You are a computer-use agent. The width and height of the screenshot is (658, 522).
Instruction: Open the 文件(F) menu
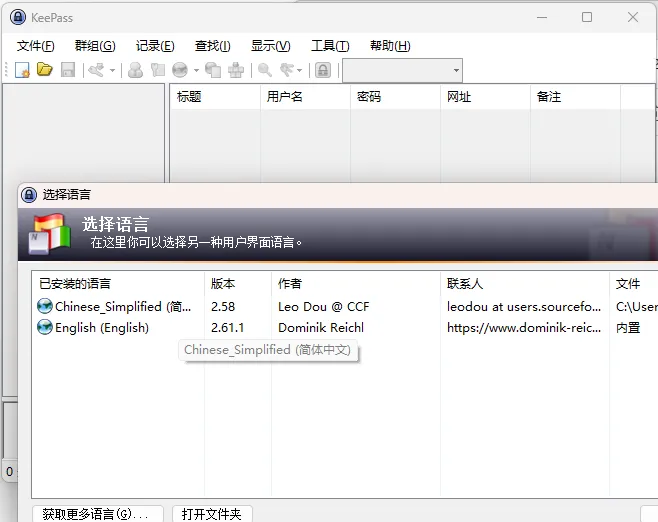coord(36,45)
